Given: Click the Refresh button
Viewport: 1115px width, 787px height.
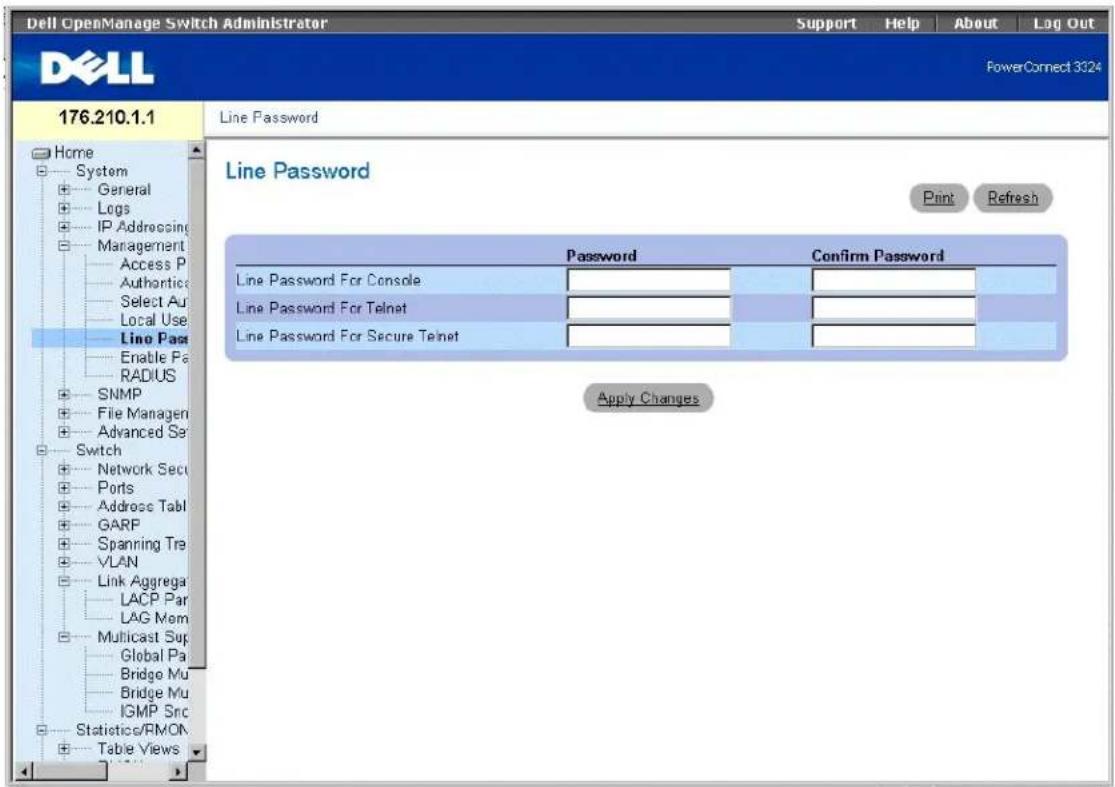Looking at the screenshot, I should tap(1013, 198).
